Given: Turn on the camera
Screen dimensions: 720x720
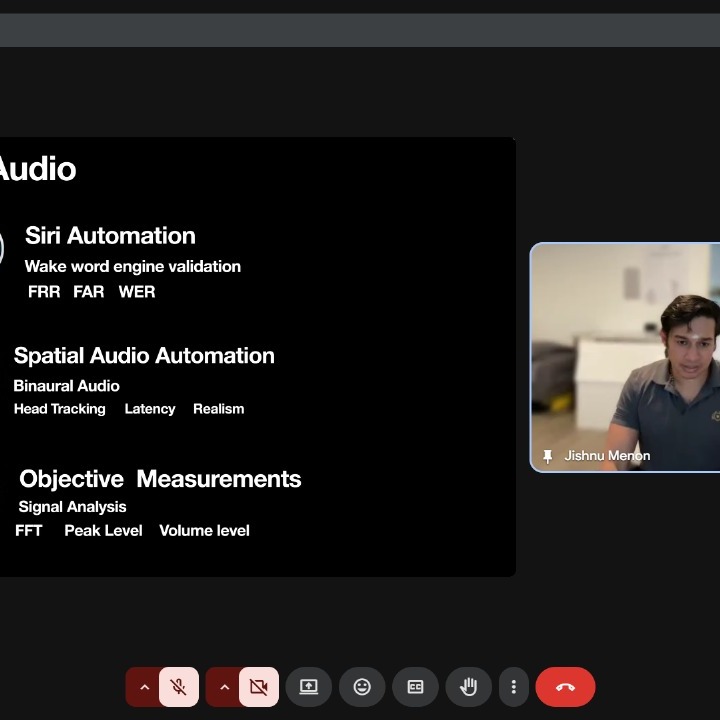Looking at the screenshot, I should tap(259, 687).
